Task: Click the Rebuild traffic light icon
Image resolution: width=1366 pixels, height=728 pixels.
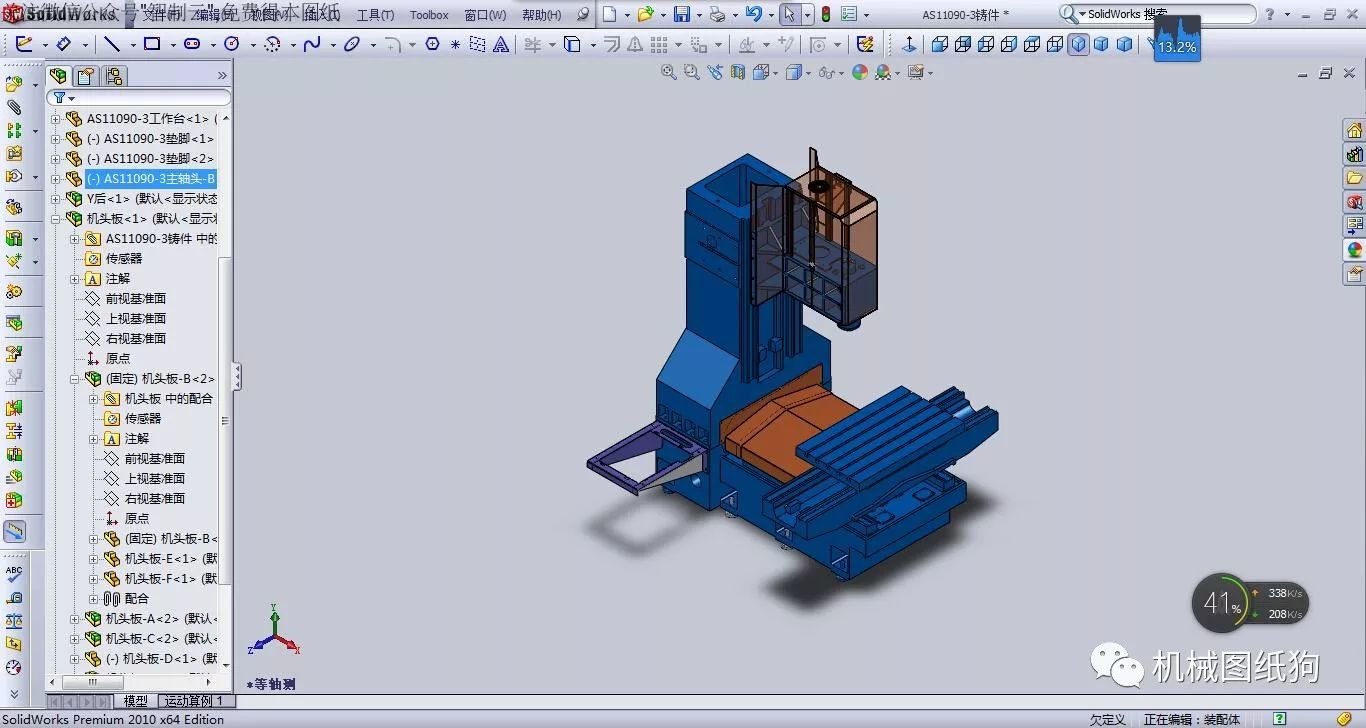Action: click(826, 14)
